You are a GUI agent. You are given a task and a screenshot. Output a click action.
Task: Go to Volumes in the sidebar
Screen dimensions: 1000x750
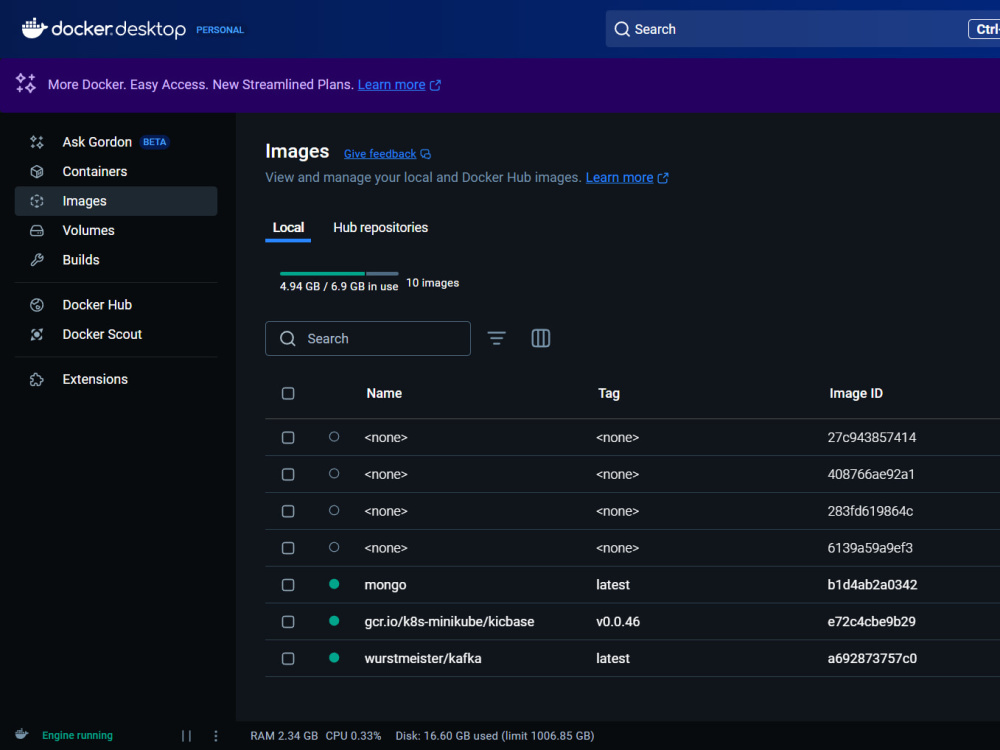115,230
